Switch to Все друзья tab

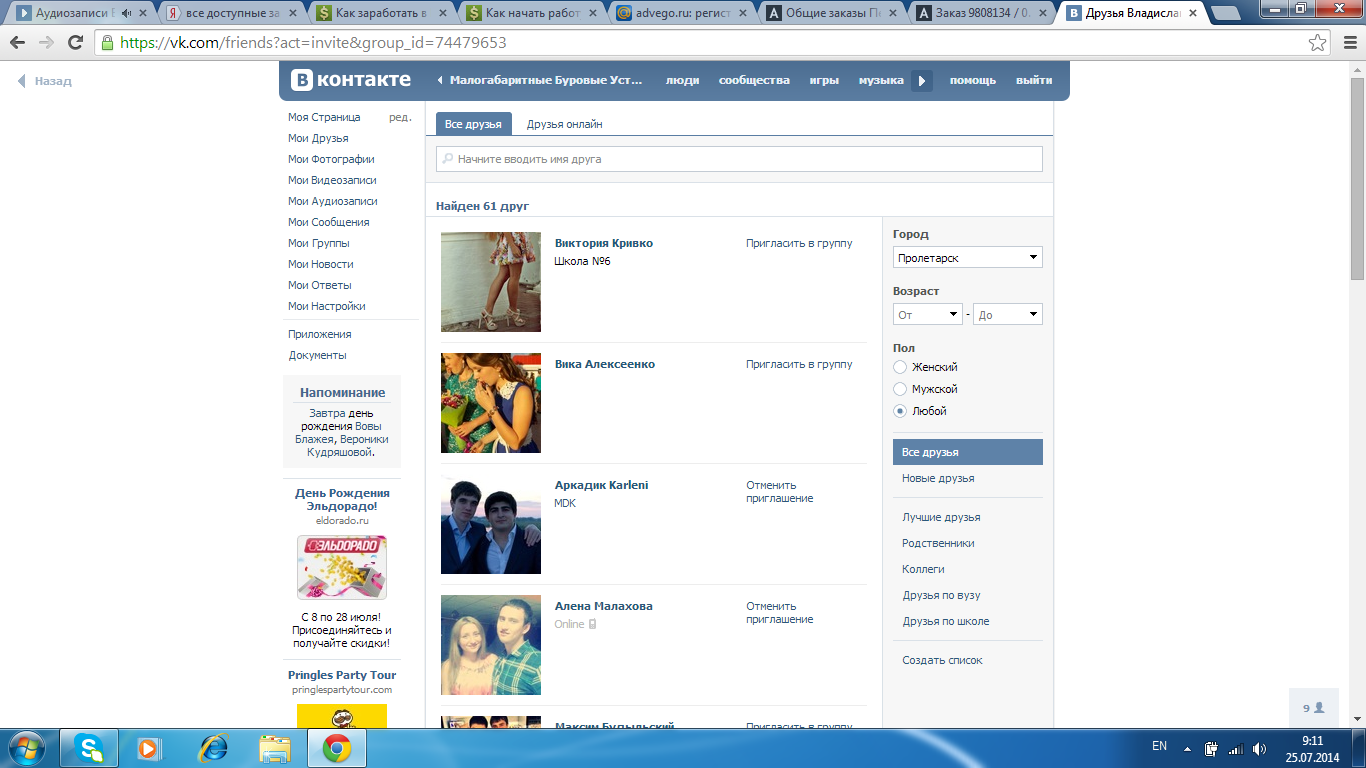pyautogui.click(x=473, y=124)
